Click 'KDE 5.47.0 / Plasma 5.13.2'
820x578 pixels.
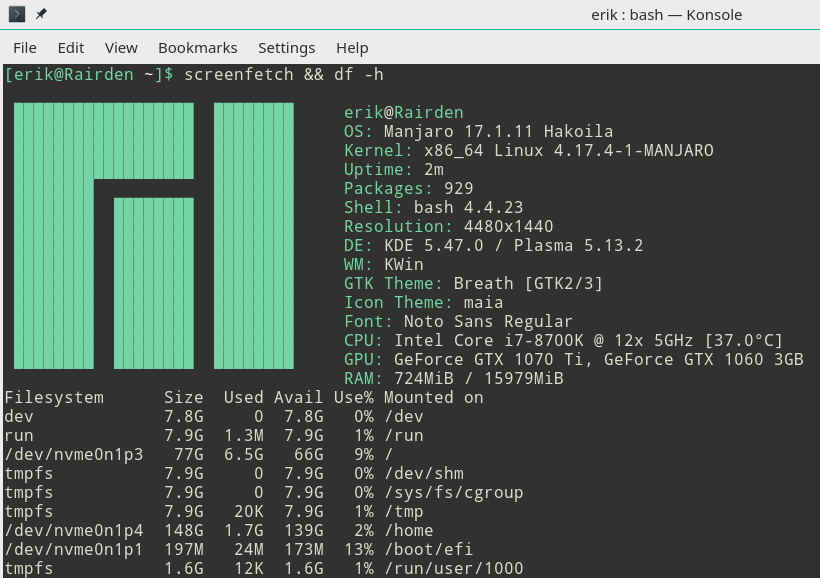tap(514, 245)
